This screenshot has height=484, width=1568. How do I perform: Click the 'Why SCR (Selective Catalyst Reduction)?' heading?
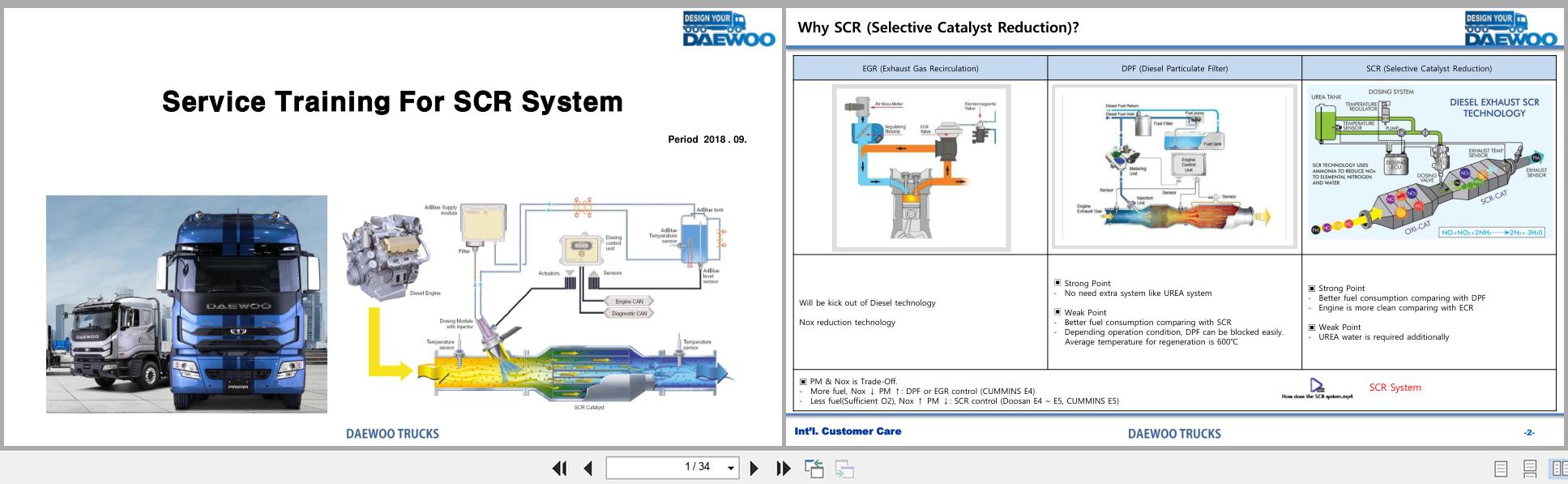[x=938, y=28]
